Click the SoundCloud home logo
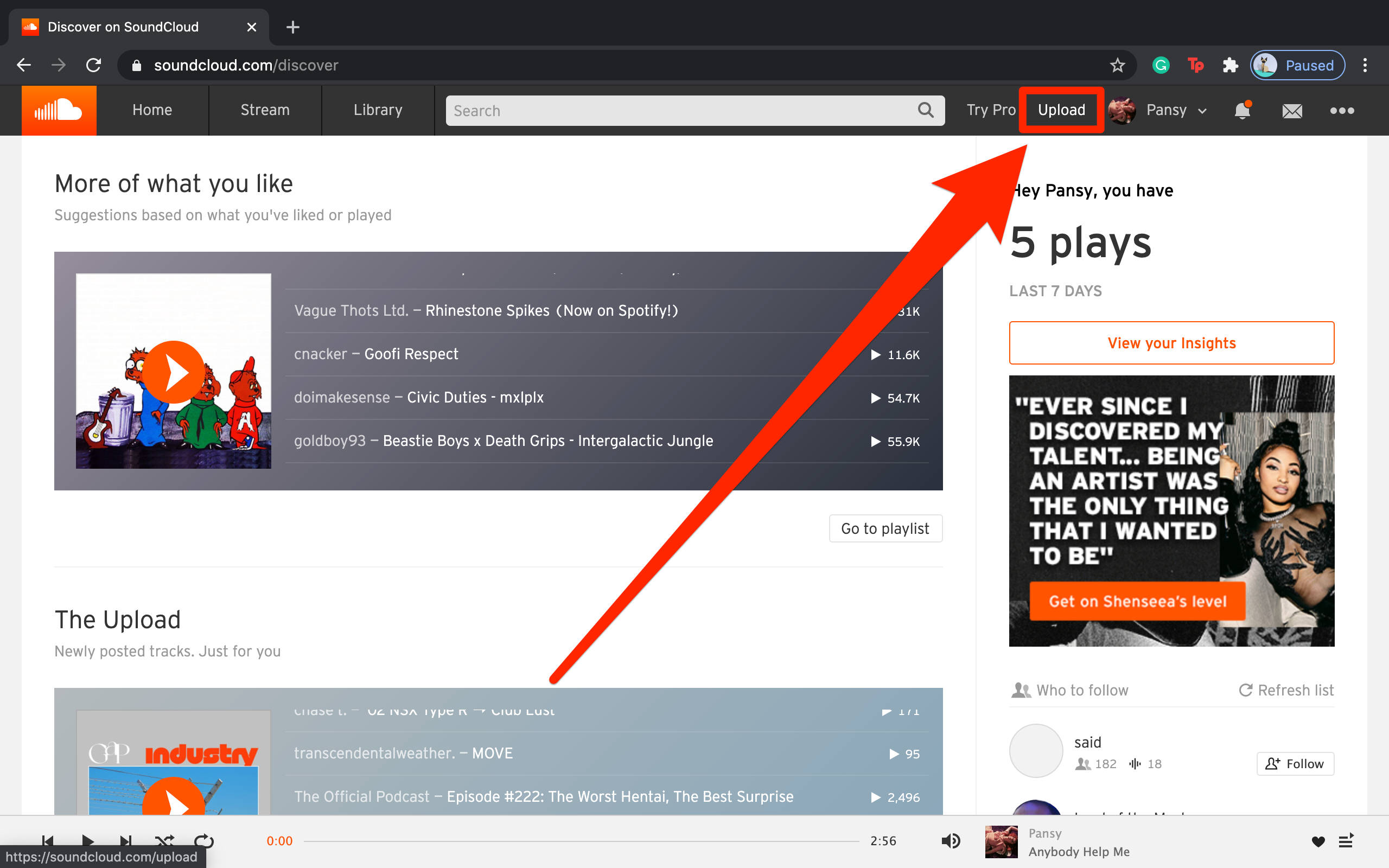This screenshot has height=868, width=1389. point(58,110)
